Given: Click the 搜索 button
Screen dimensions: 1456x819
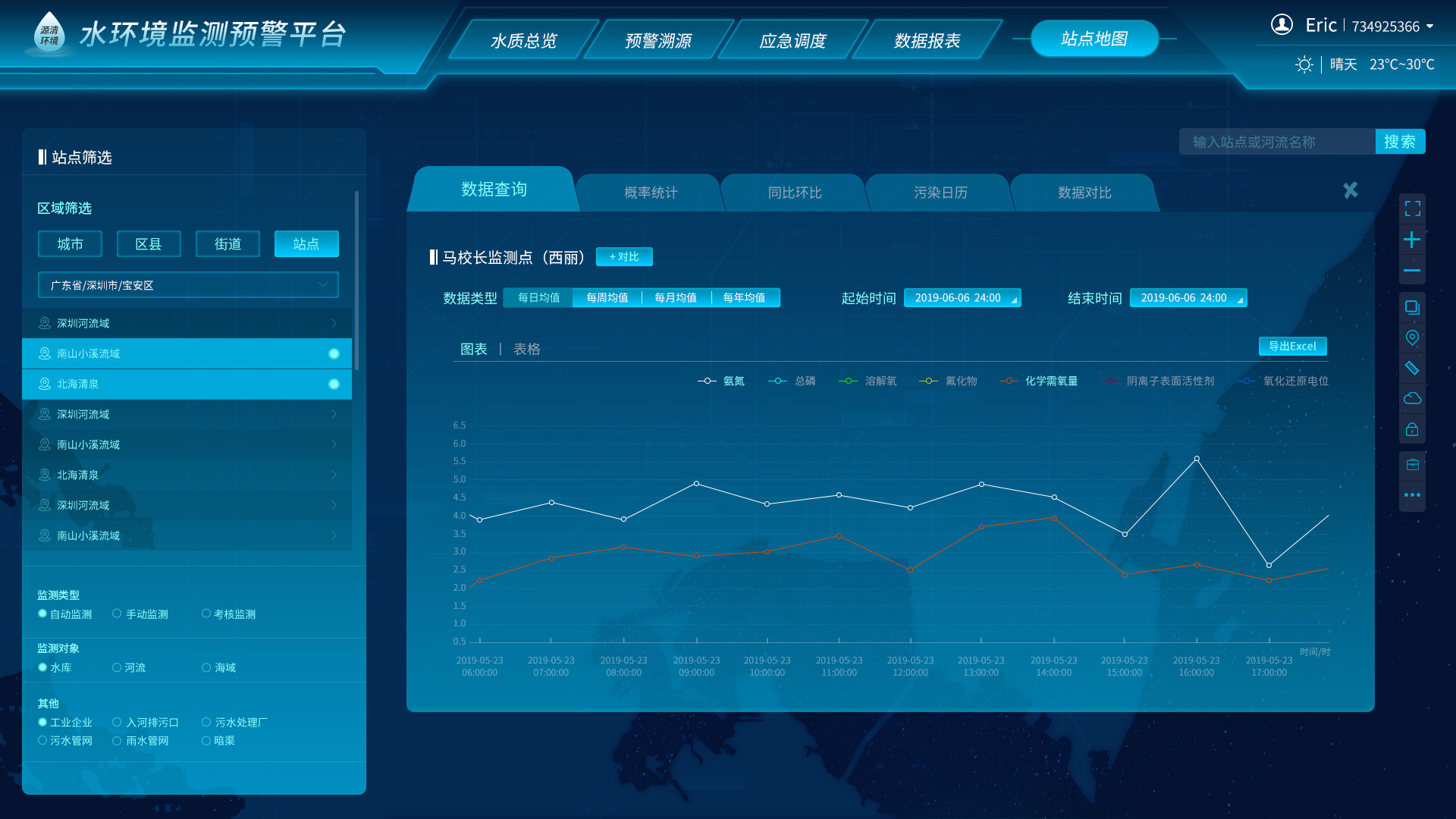Looking at the screenshot, I should [x=1399, y=142].
